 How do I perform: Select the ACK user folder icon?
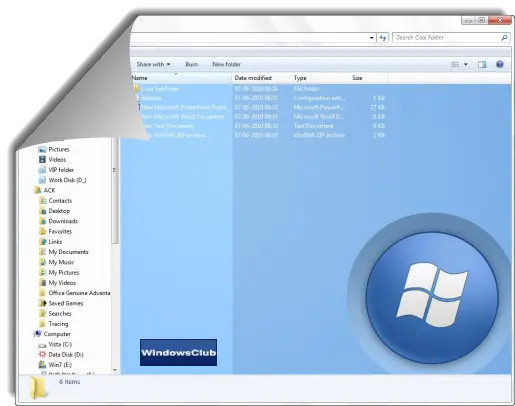click(x=38, y=190)
